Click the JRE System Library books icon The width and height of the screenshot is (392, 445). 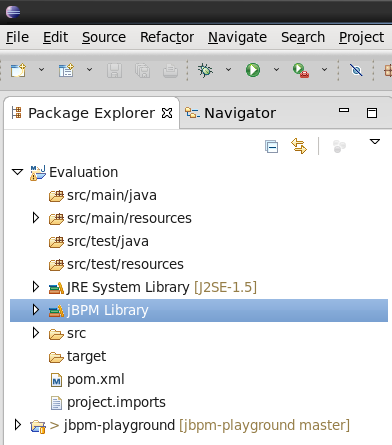tap(56, 288)
